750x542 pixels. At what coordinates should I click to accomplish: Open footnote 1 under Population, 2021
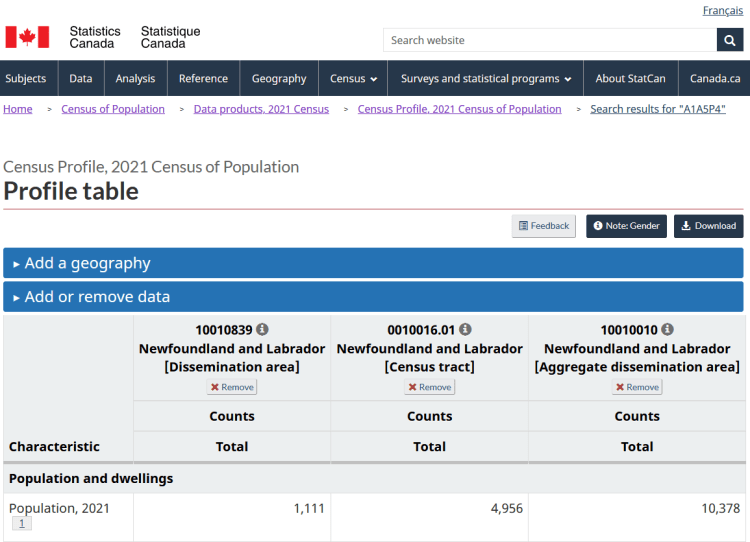[22, 523]
